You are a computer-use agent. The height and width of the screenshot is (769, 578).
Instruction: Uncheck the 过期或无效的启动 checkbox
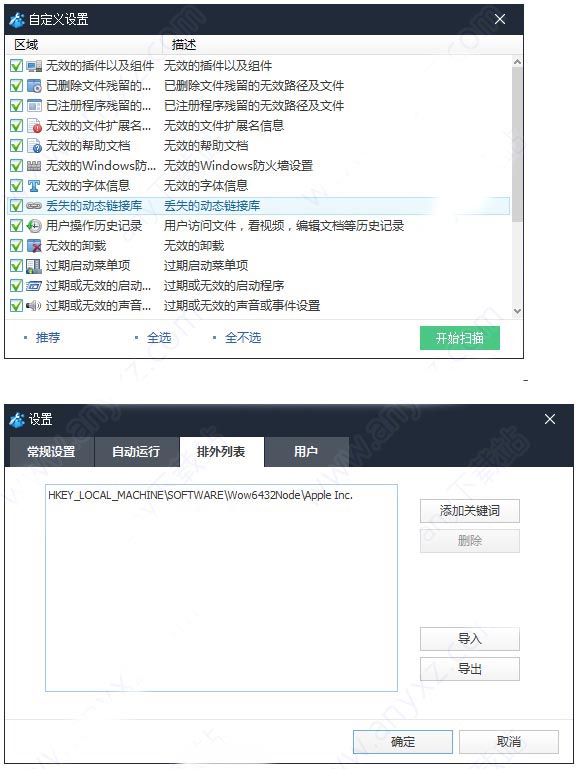[x=16, y=285]
